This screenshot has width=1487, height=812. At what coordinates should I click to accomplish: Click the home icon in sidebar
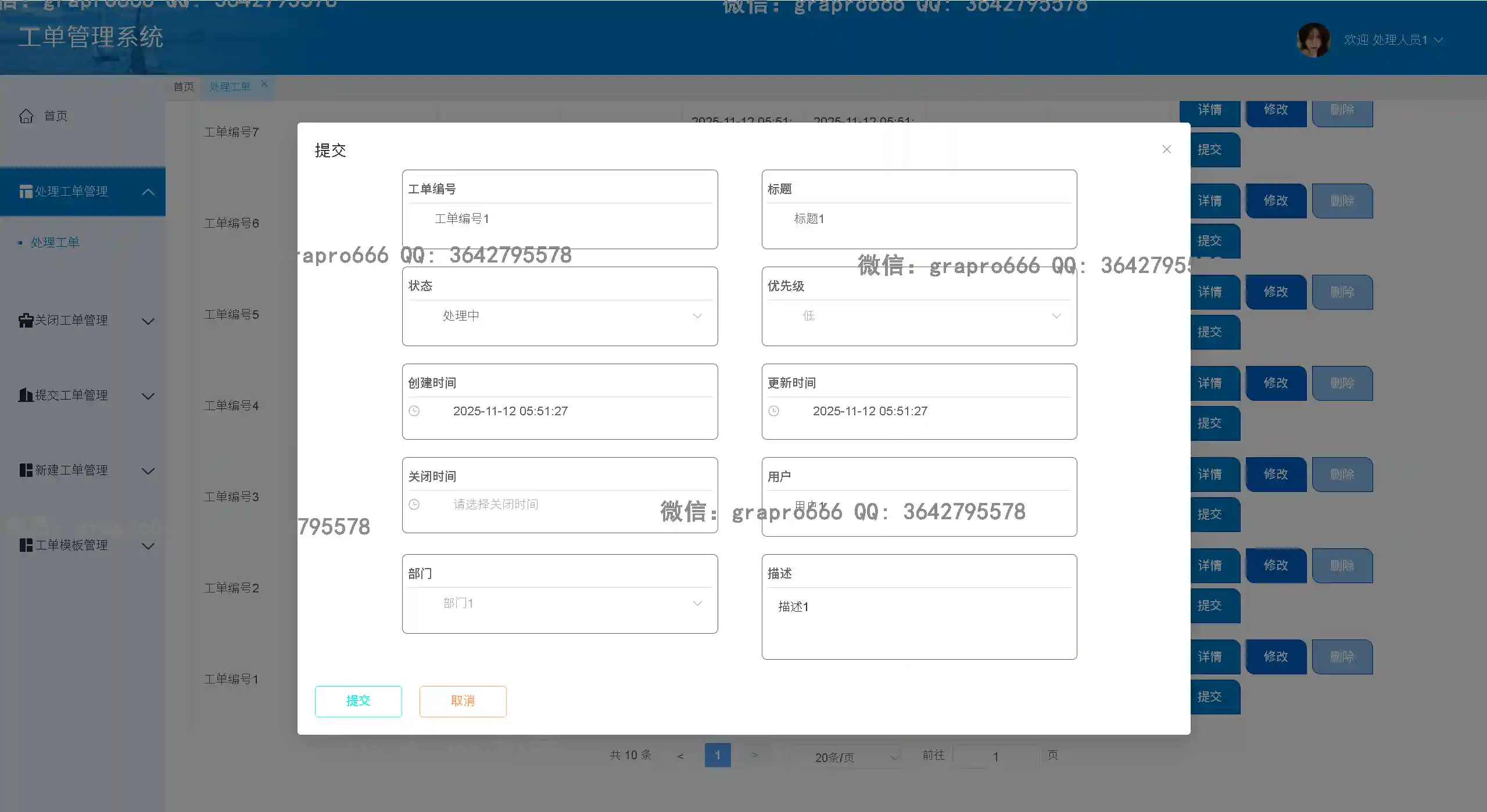pos(26,116)
